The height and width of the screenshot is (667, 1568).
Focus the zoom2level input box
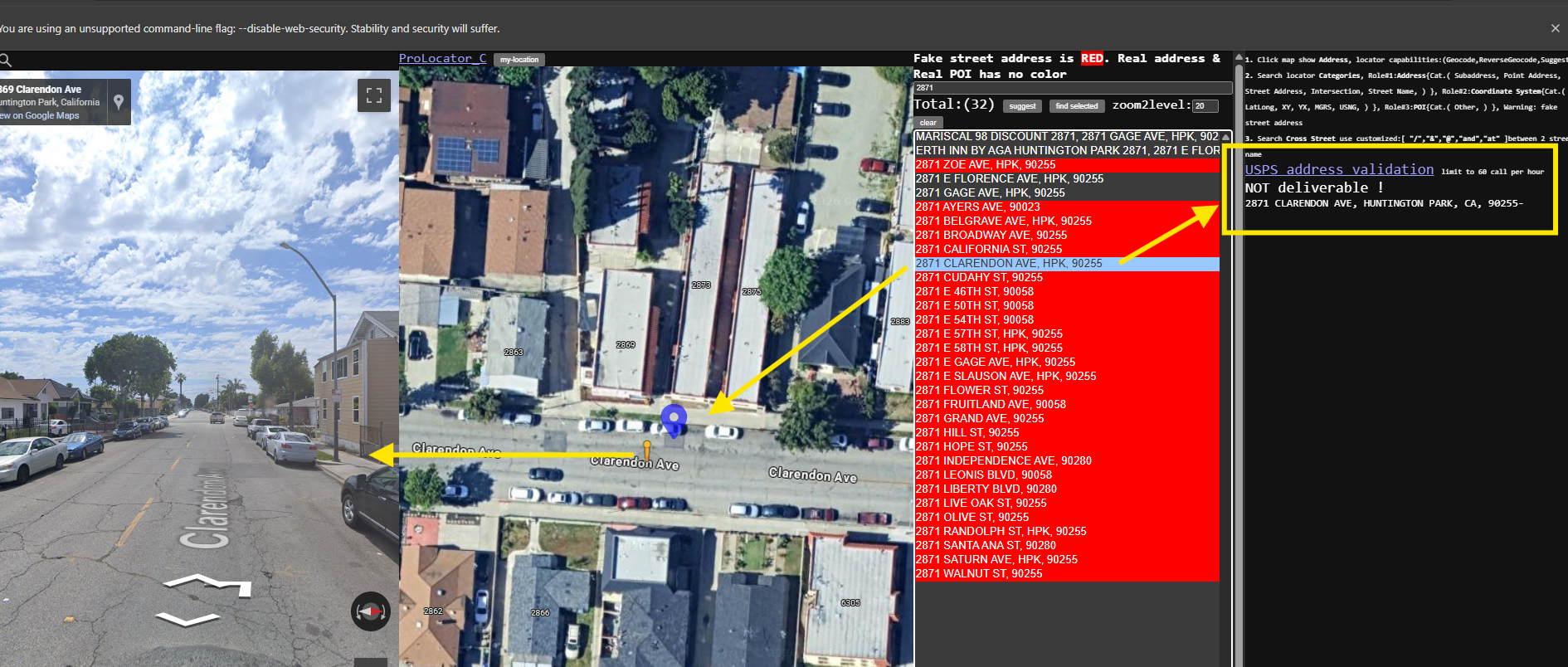[x=1205, y=106]
